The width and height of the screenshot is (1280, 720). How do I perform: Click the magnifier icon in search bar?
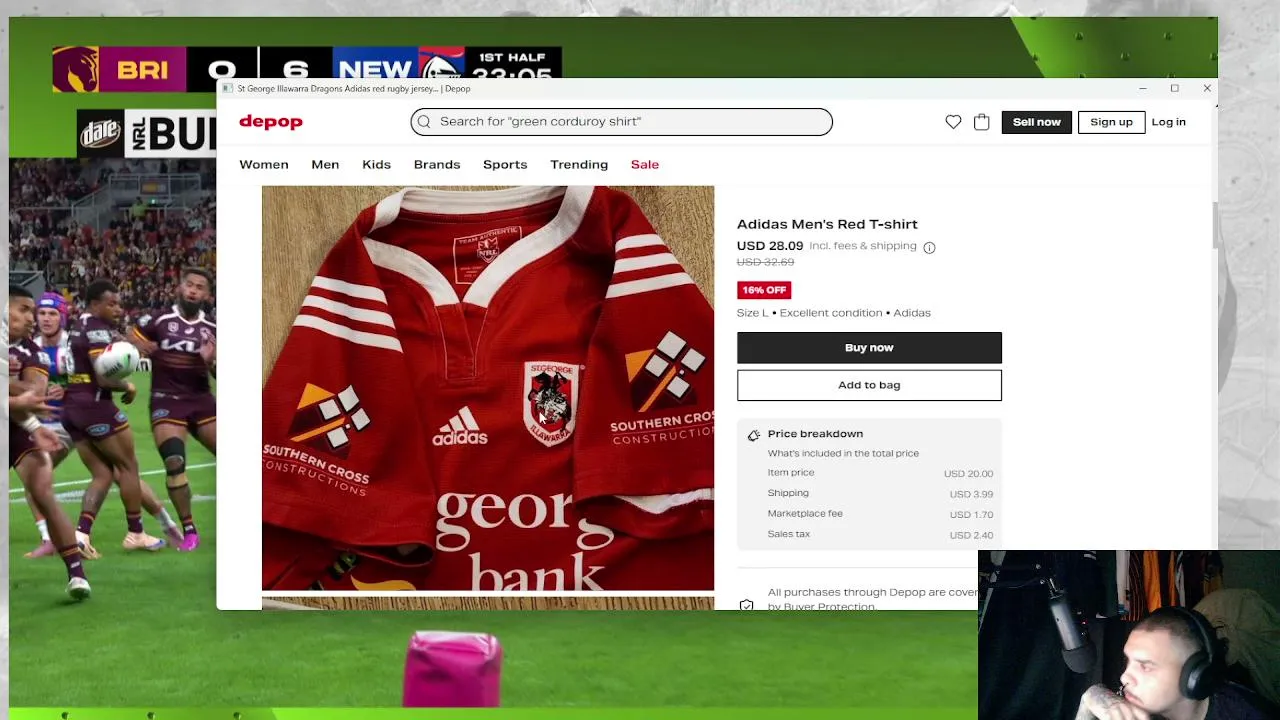(x=424, y=122)
